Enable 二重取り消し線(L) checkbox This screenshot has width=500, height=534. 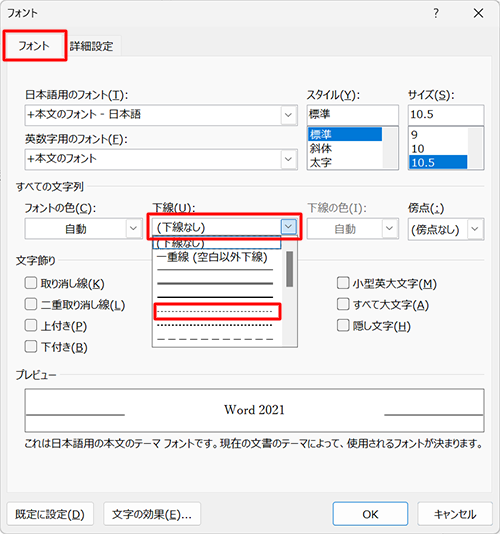[x=31, y=304]
